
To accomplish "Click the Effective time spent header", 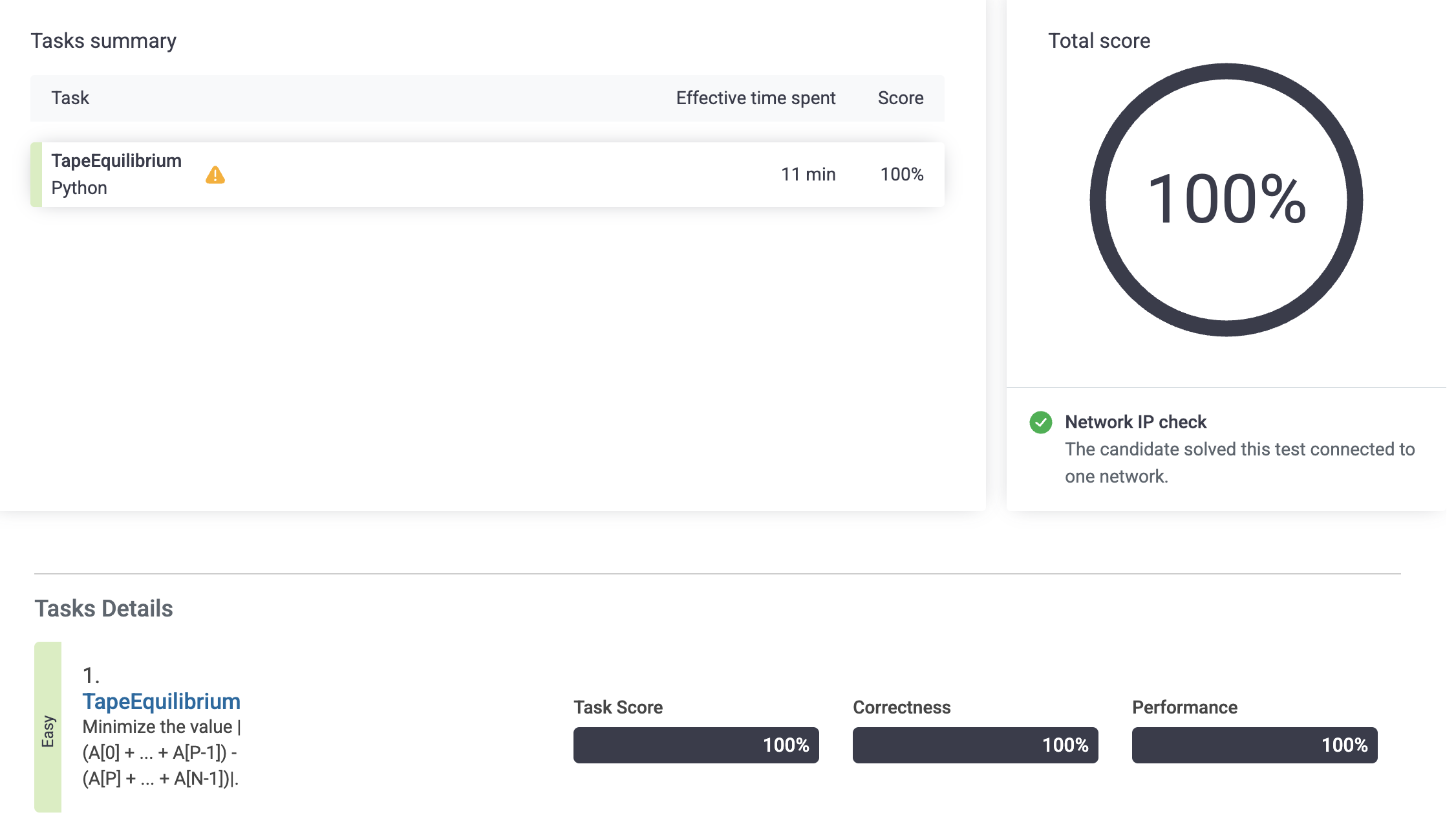I will pyautogui.click(x=755, y=98).
